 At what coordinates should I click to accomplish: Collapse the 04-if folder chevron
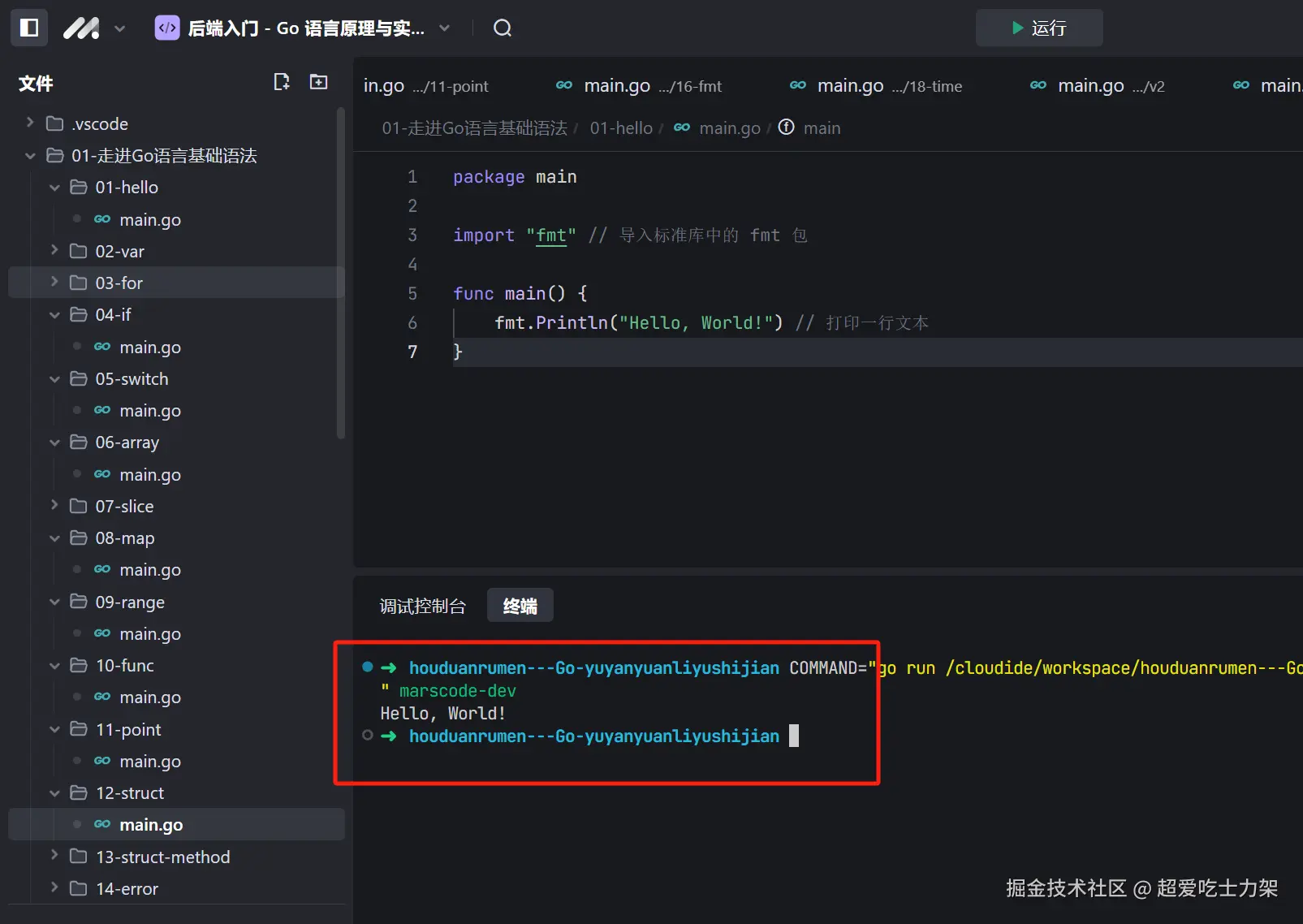point(54,314)
